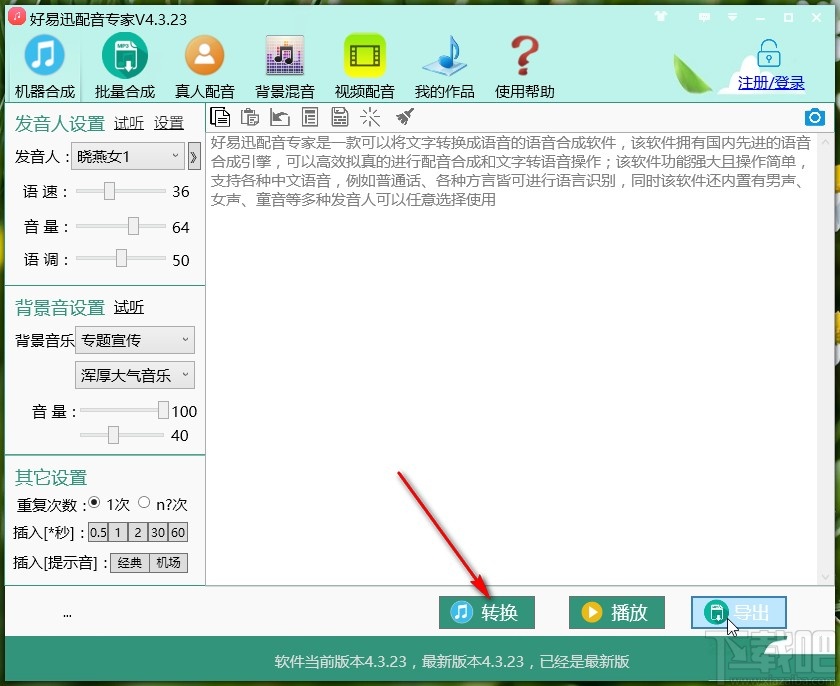This screenshot has width=840, height=686.
Task: Open the skin theme shirt icon
Action: 661,17
